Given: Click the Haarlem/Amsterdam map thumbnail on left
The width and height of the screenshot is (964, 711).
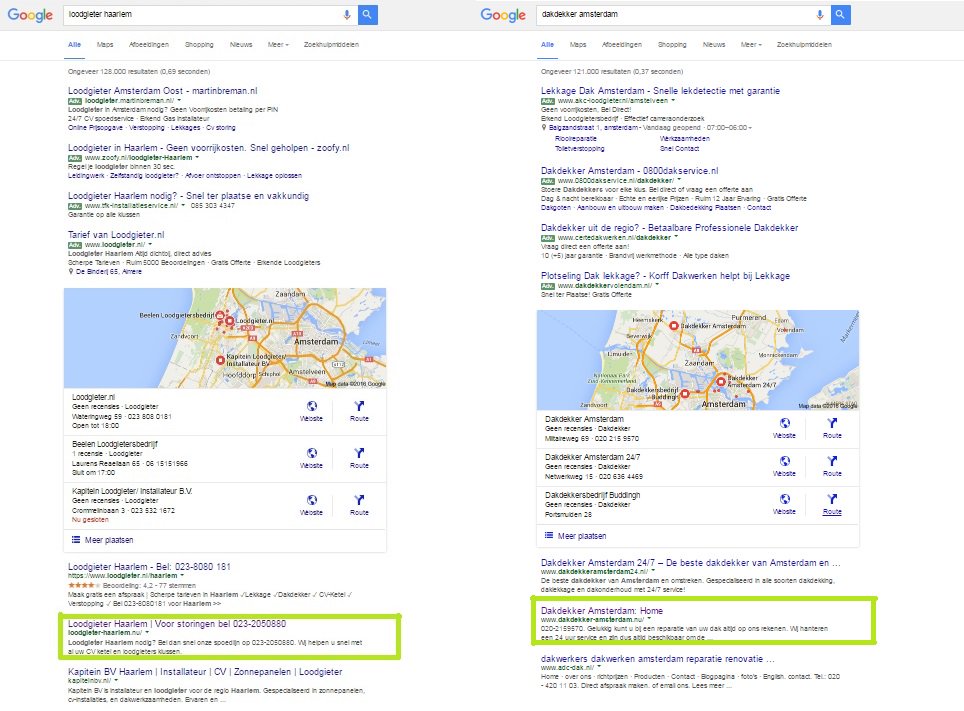Looking at the screenshot, I should coord(225,338).
